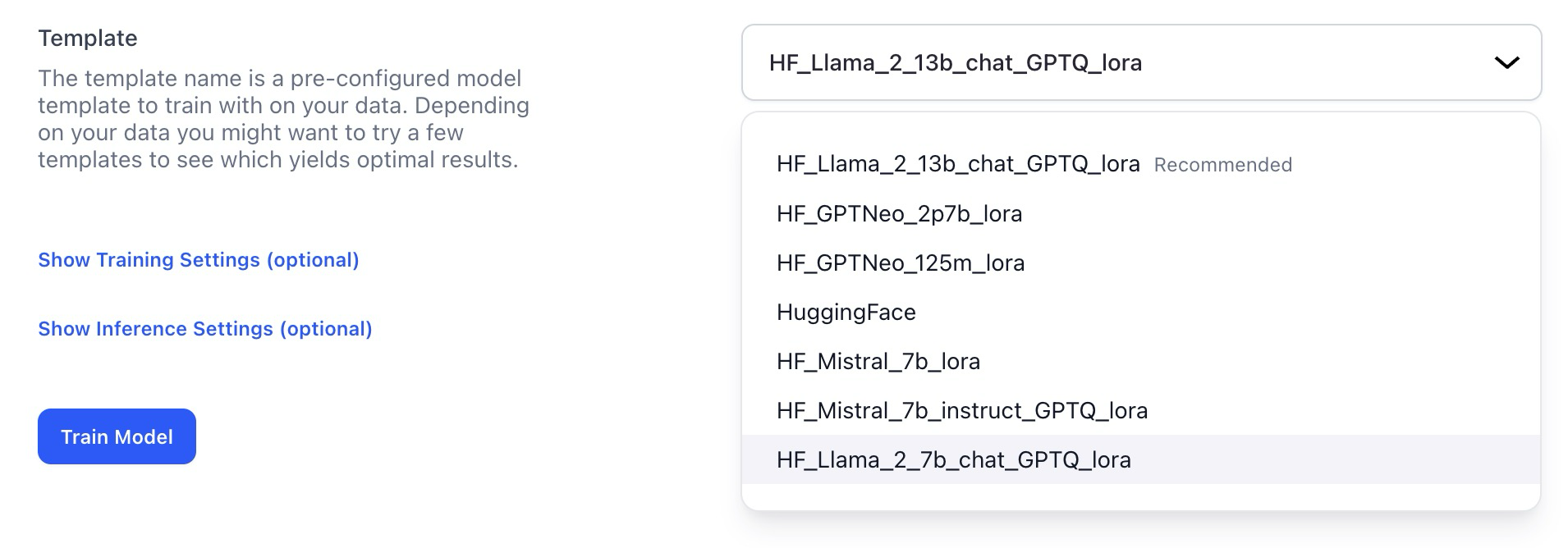Select HF_Mistral_7b_instruct_GPTQ_lora template
Image resolution: width=1568 pixels, height=548 pixels.
tap(961, 411)
